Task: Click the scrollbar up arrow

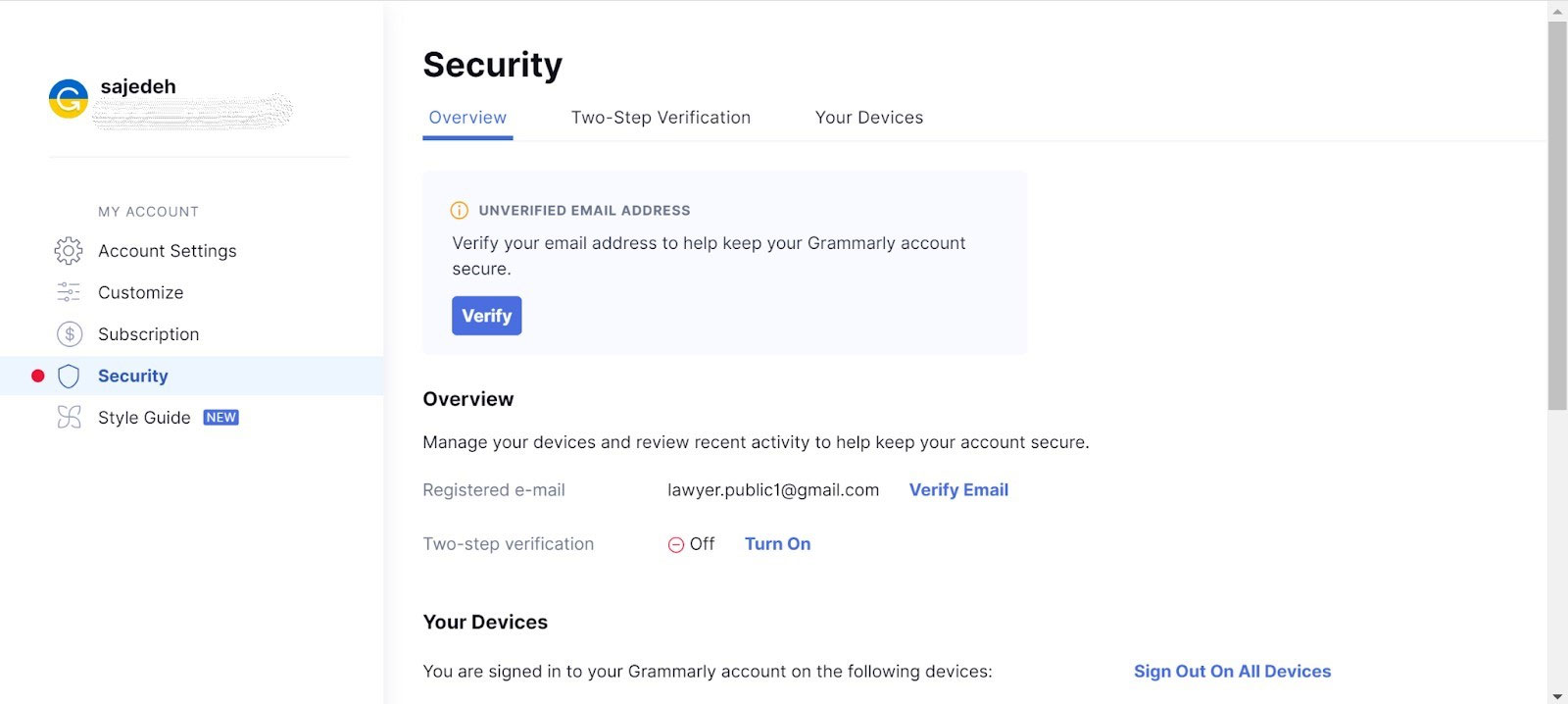Action: [1557, 11]
